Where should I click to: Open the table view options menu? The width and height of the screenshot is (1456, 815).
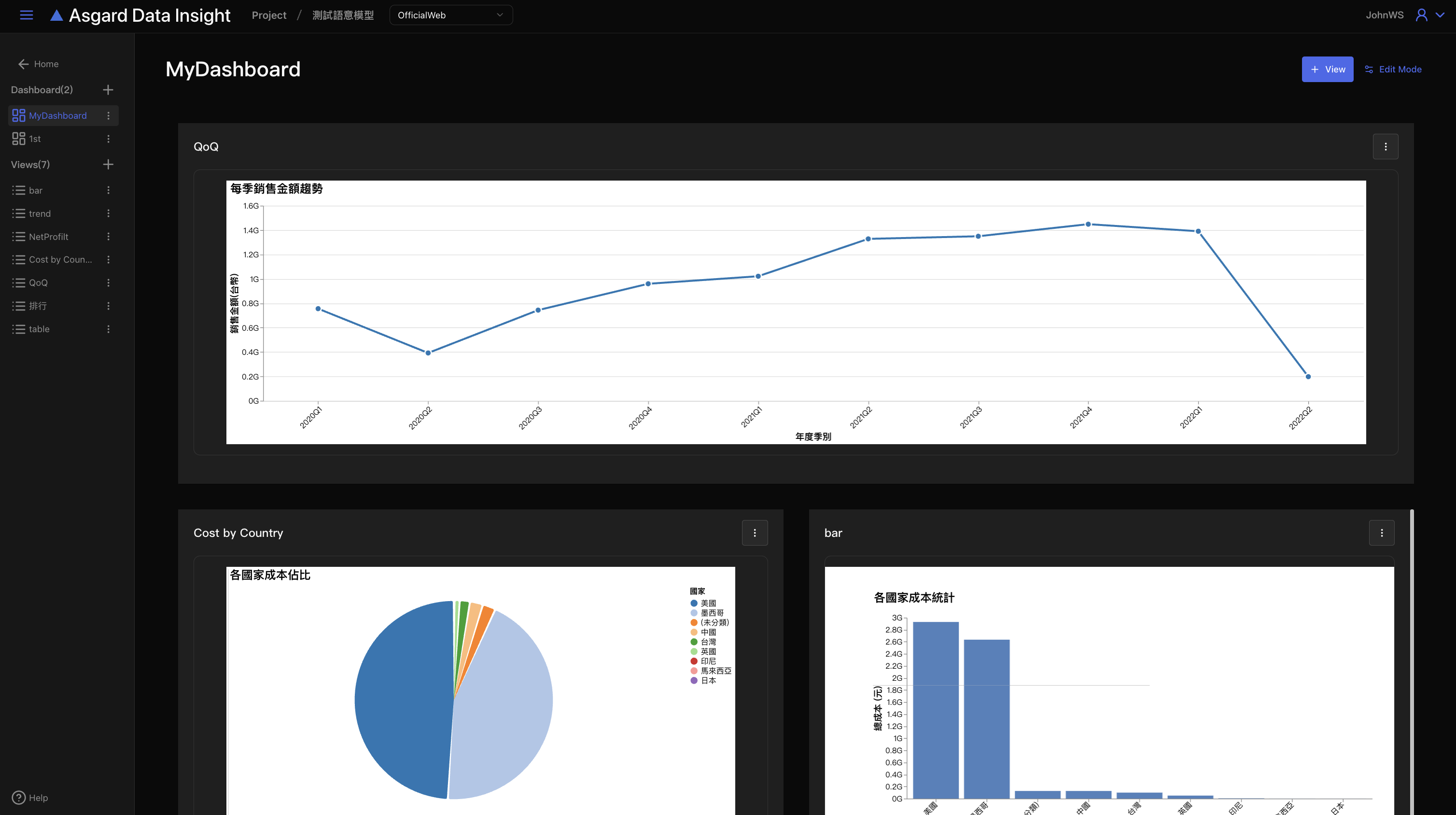point(109,329)
